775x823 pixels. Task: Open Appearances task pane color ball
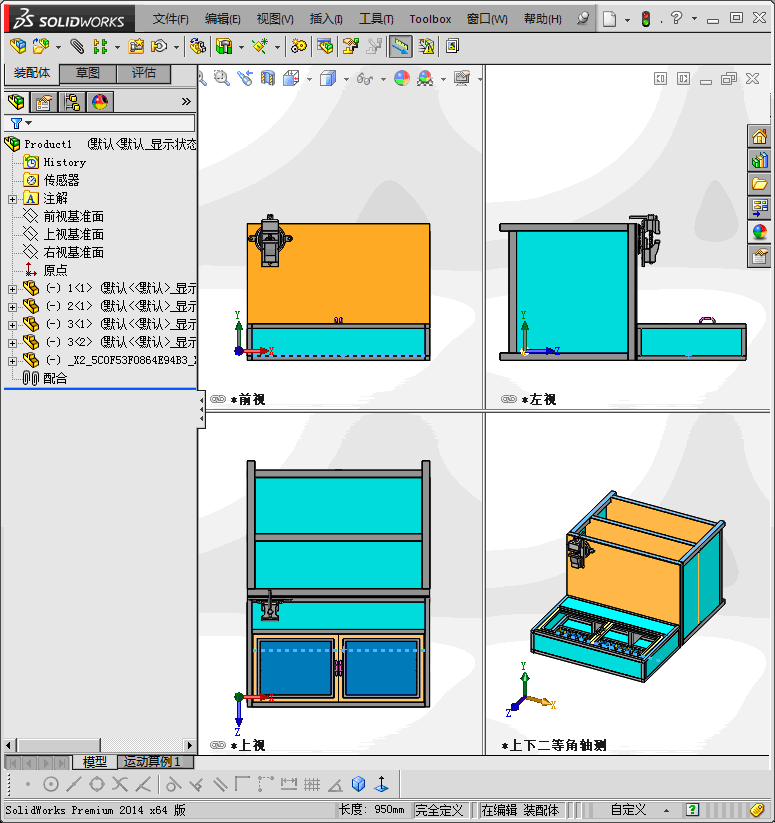pos(759,231)
